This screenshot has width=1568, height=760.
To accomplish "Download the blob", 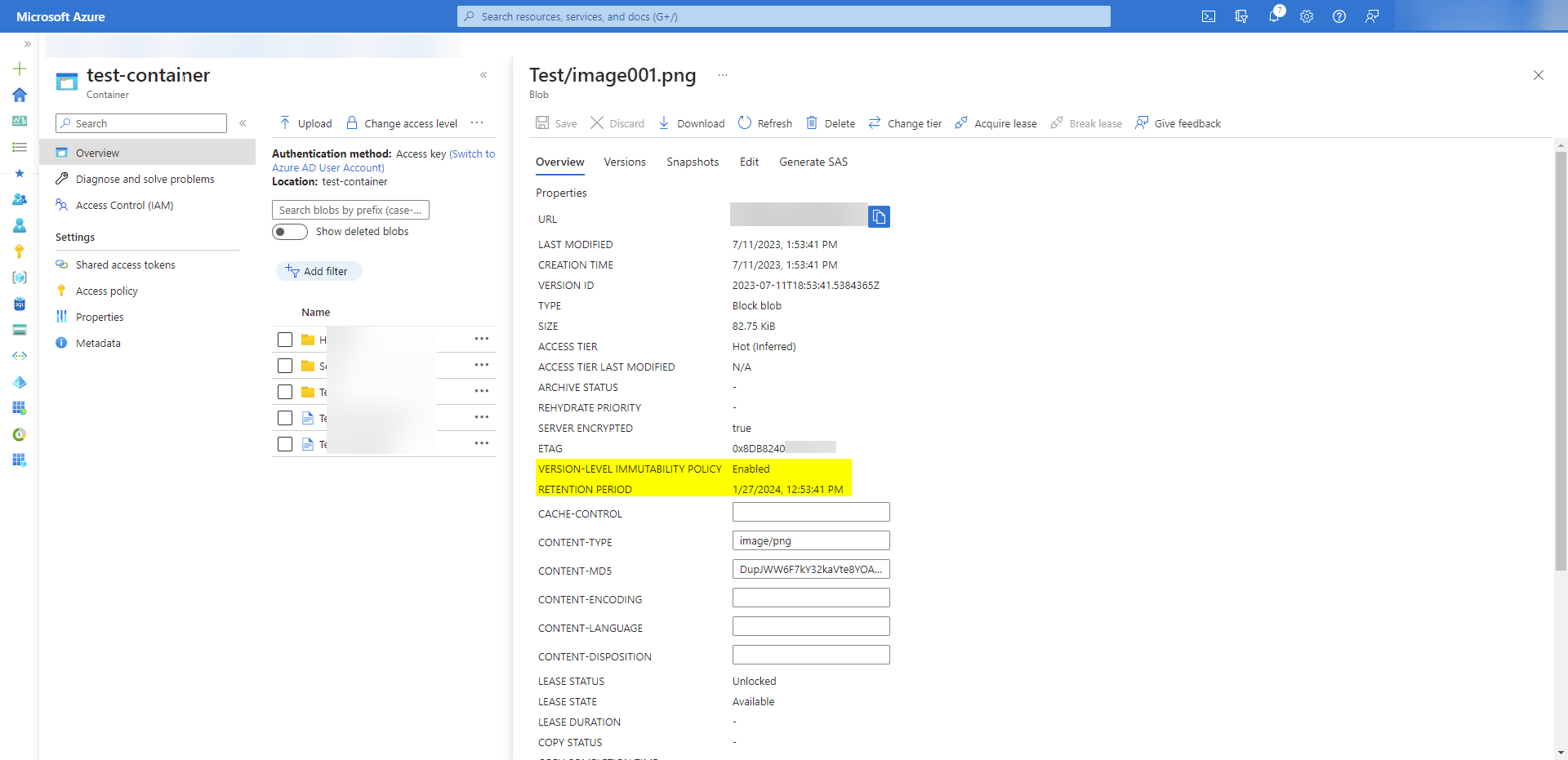I will [x=691, y=123].
